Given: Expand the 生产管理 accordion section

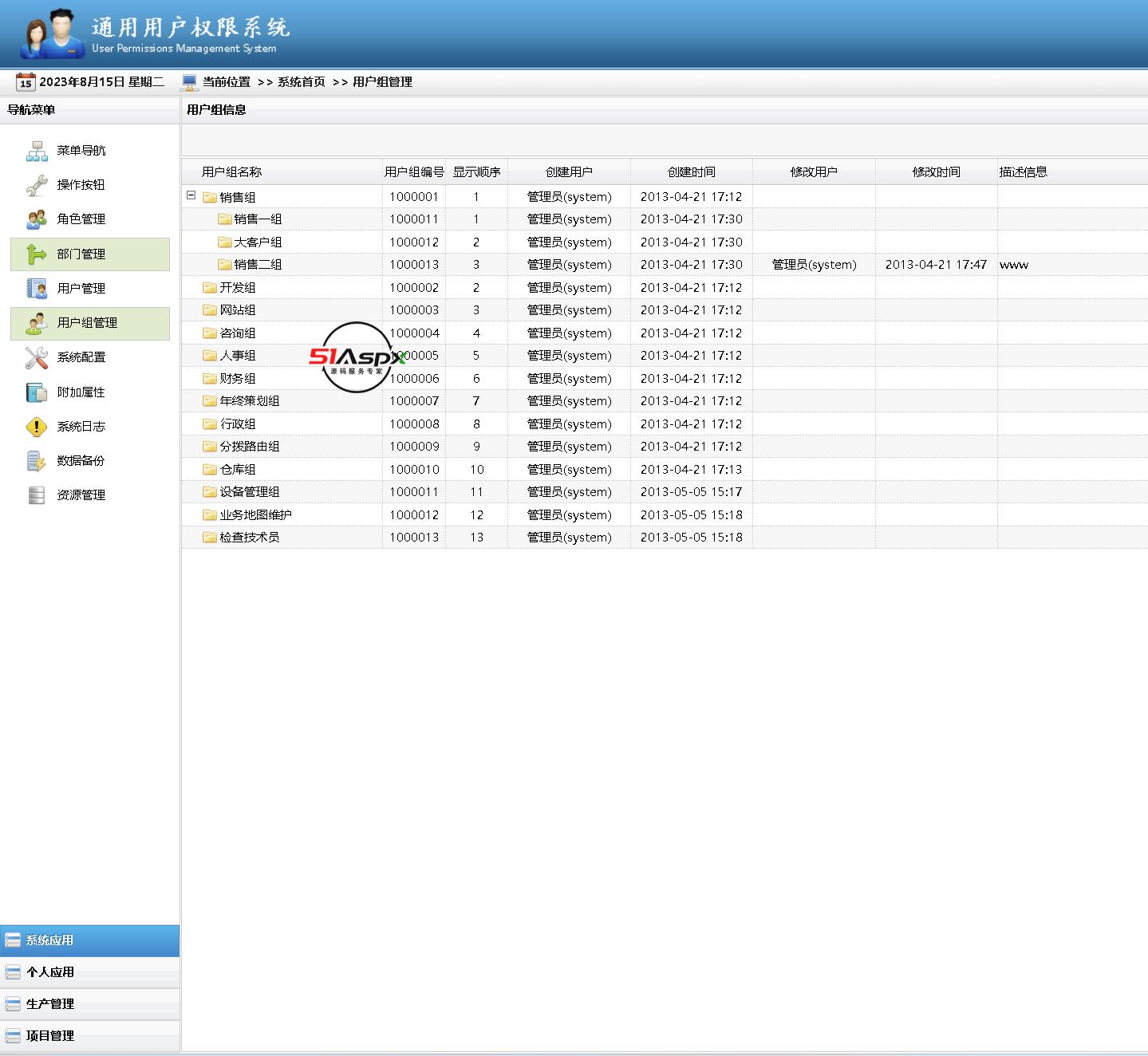Looking at the screenshot, I should pyautogui.click(x=49, y=1004).
